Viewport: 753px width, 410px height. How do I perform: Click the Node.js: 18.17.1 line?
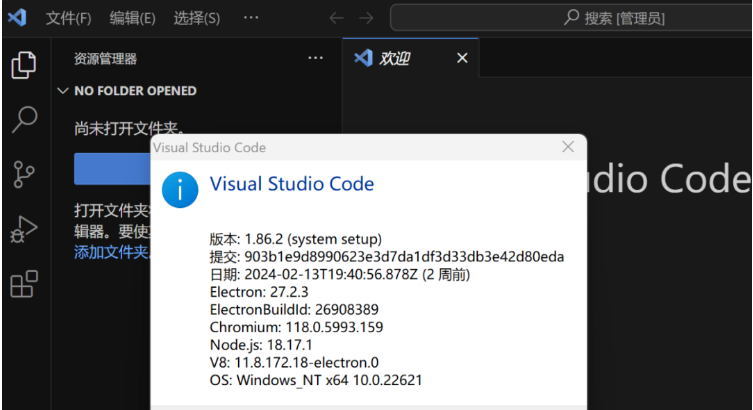tap(261, 345)
